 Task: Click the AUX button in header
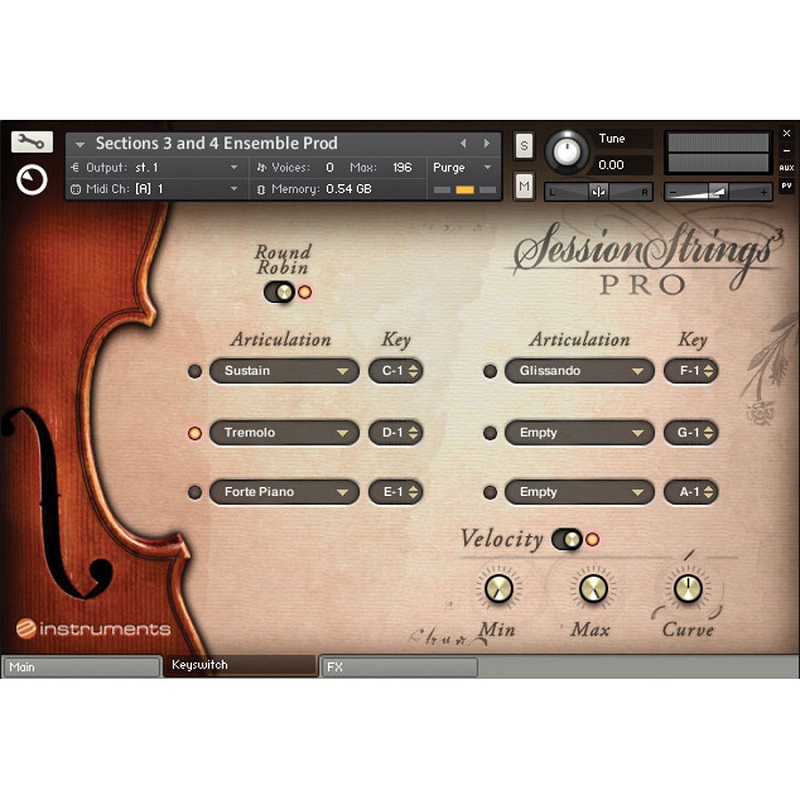787,168
